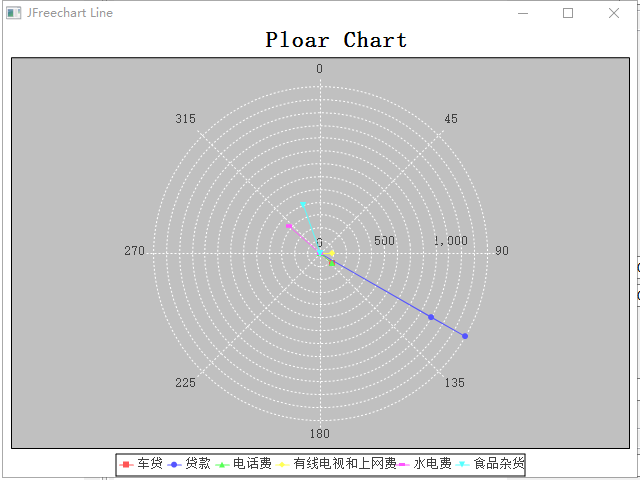Maximize the JFreechart Line window
Viewport: 640px width, 480px height.
(568, 13)
